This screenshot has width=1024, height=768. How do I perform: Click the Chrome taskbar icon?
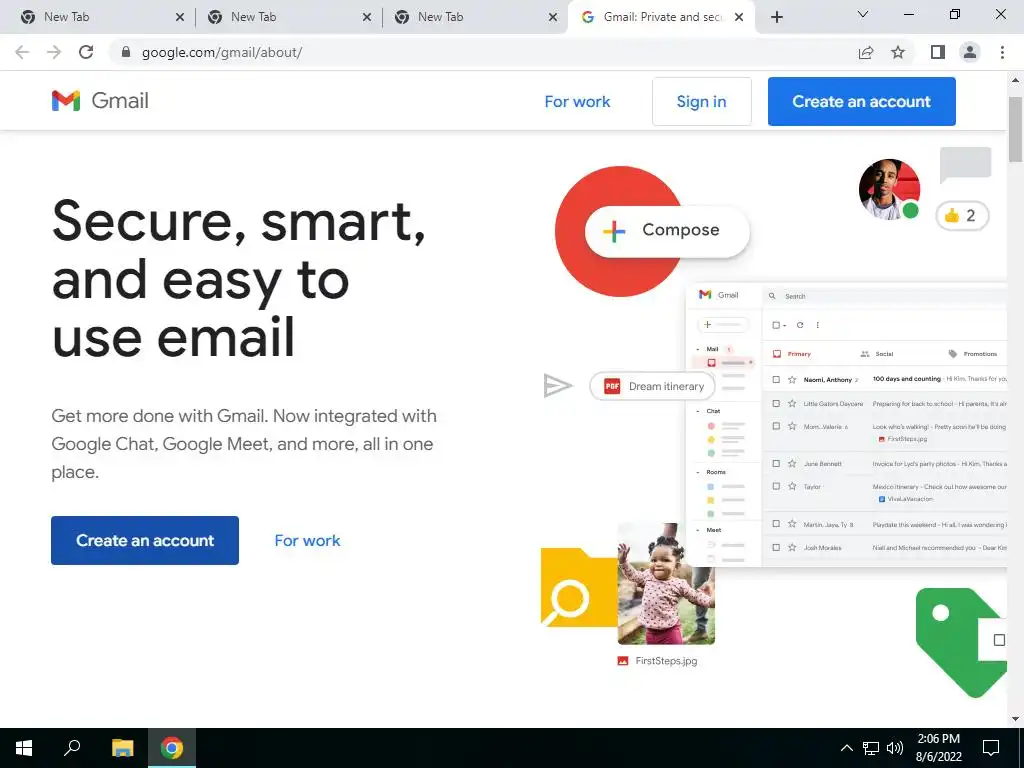click(x=172, y=748)
